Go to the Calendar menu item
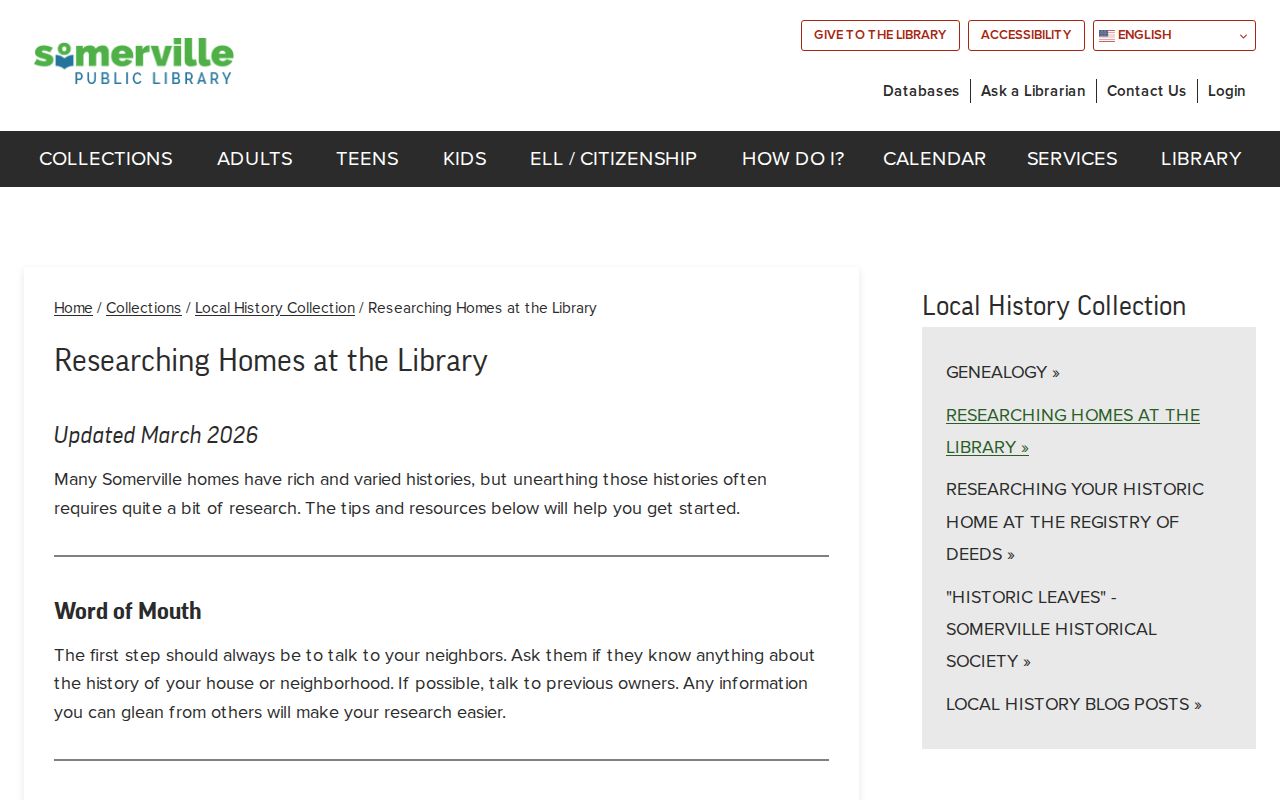Screen dimensions: 1280x800 pos(934,159)
